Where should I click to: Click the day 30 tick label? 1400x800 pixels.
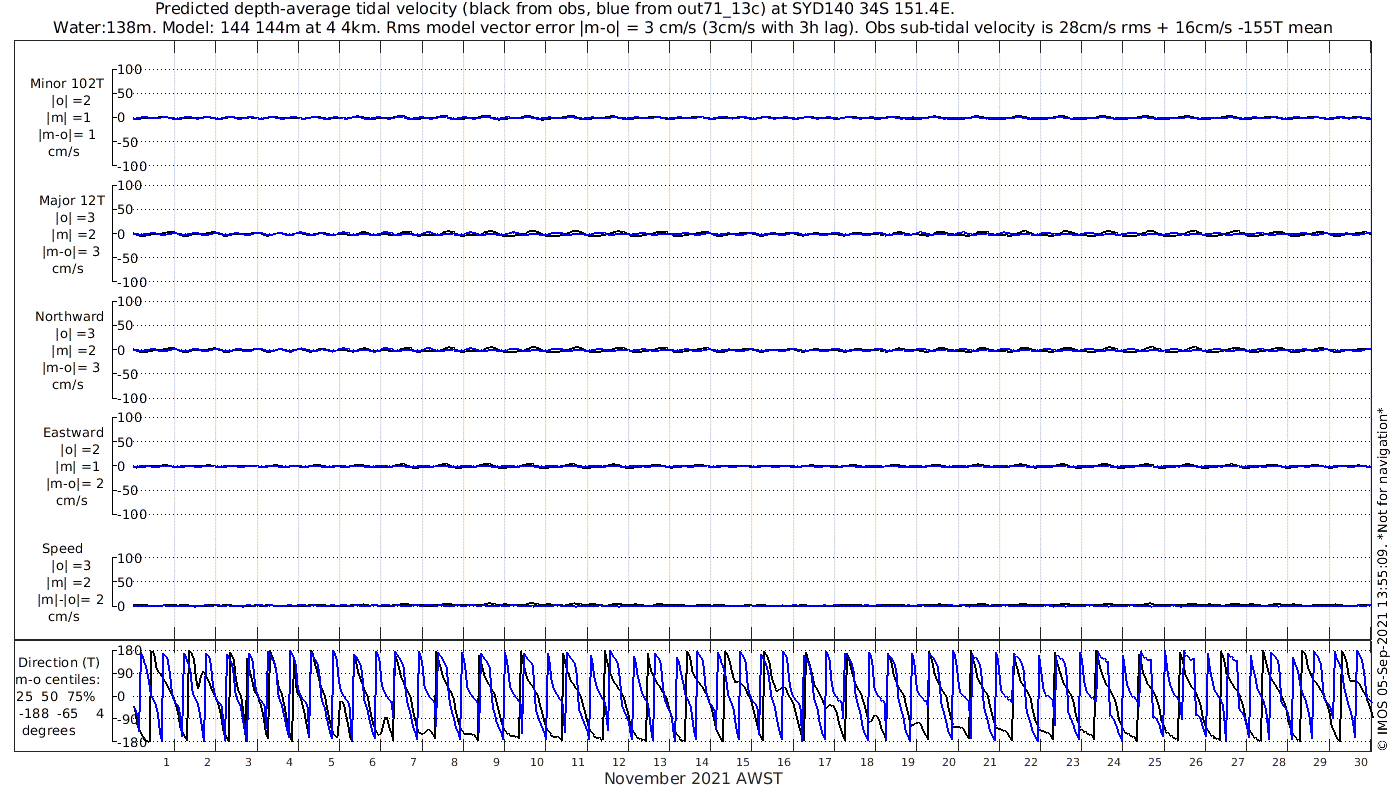(1359, 762)
